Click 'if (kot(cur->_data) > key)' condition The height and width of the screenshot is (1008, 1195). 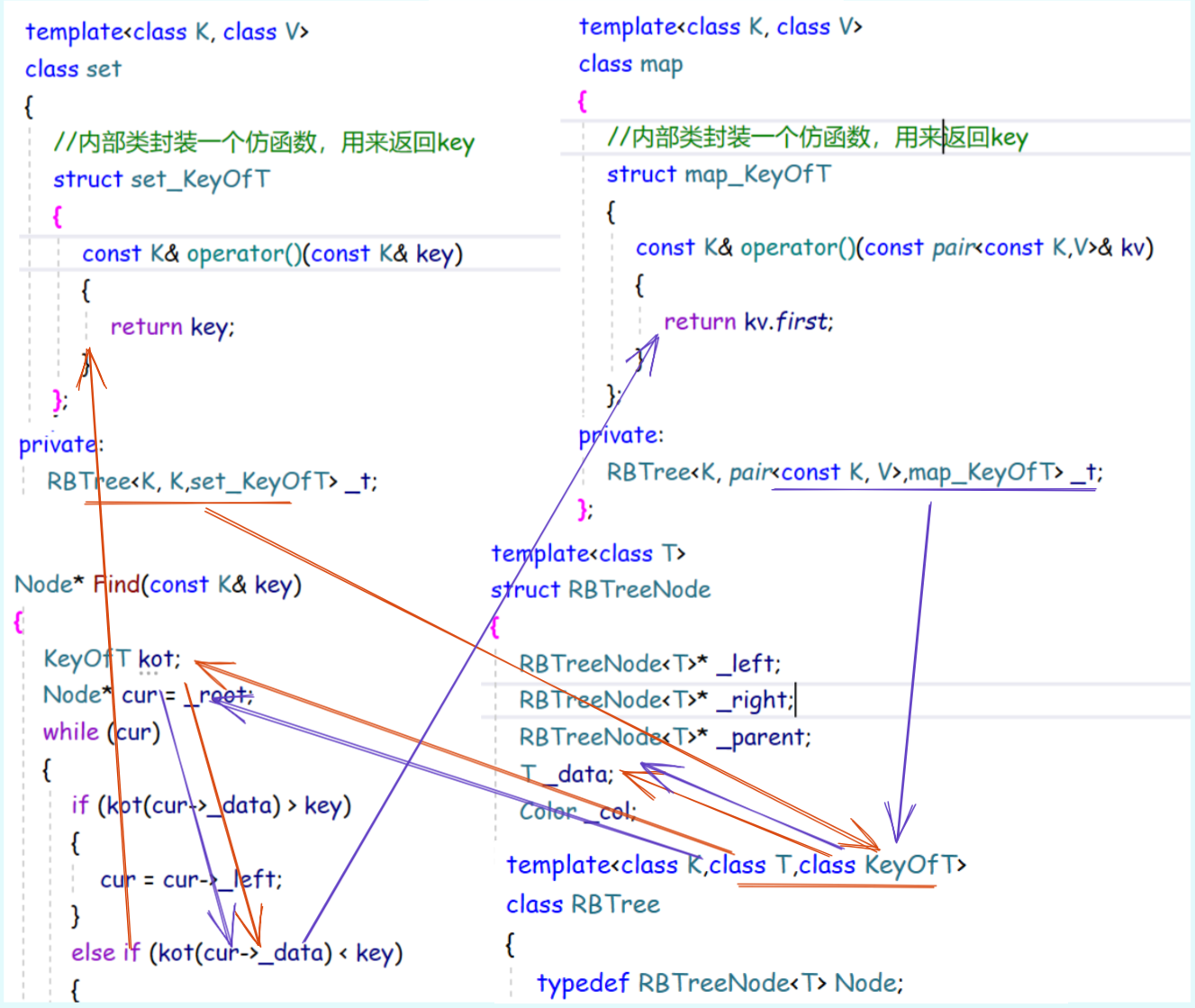coord(211,804)
